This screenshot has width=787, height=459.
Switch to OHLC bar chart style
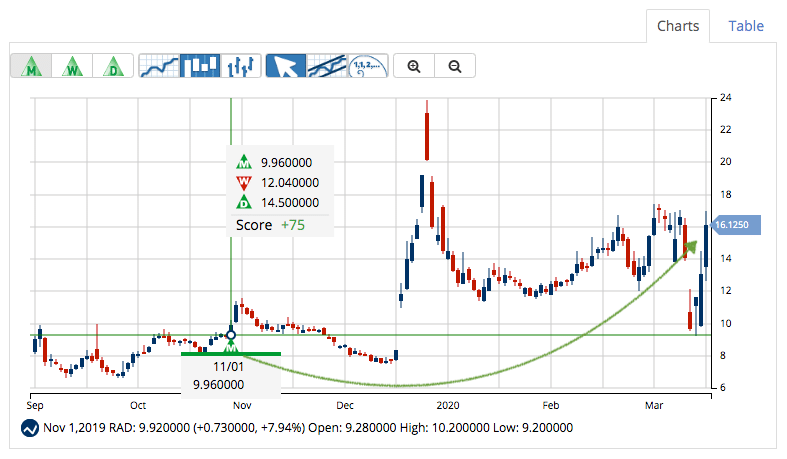[241, 66]
